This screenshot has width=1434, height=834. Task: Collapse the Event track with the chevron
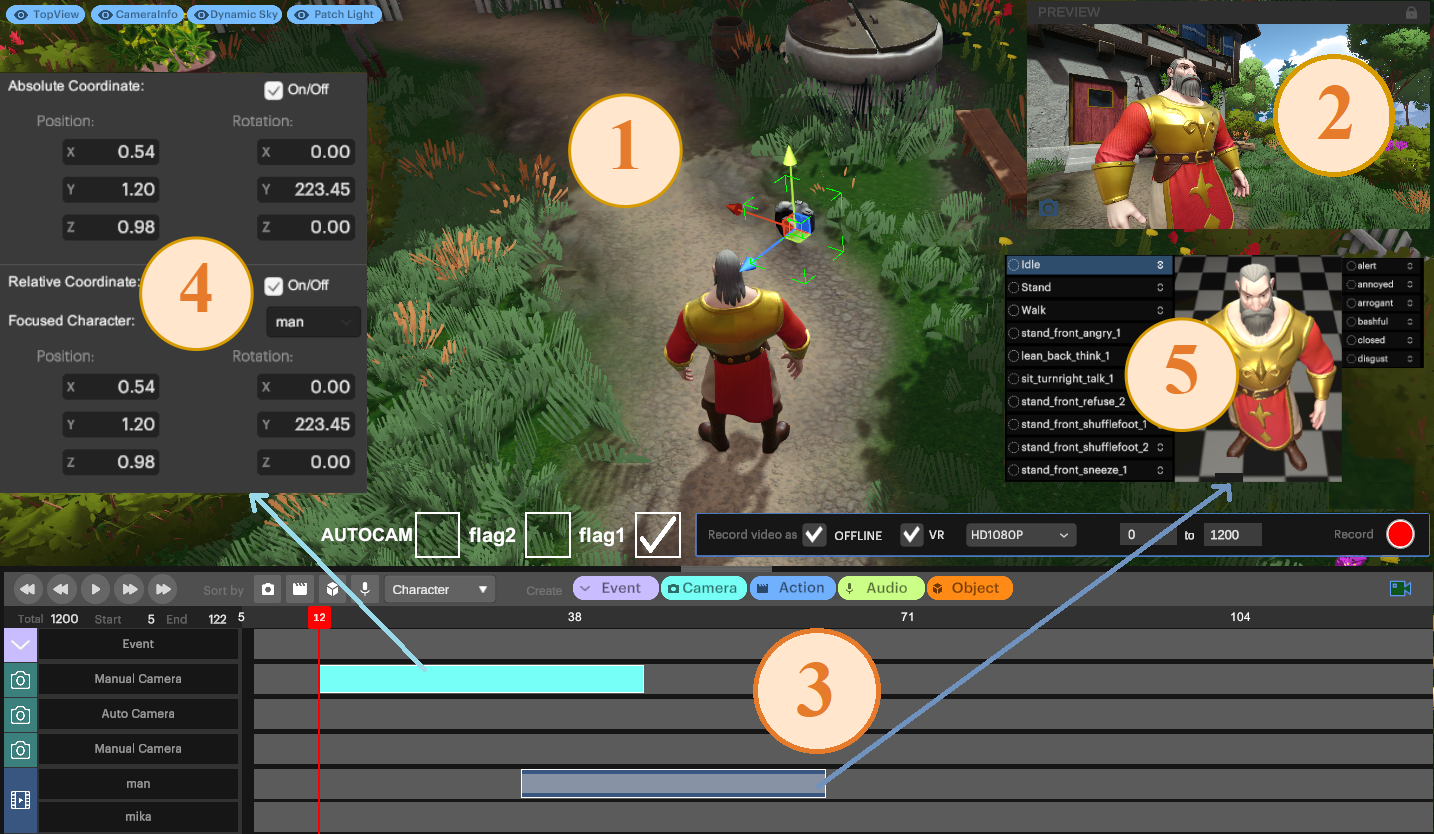click(20, 645)
